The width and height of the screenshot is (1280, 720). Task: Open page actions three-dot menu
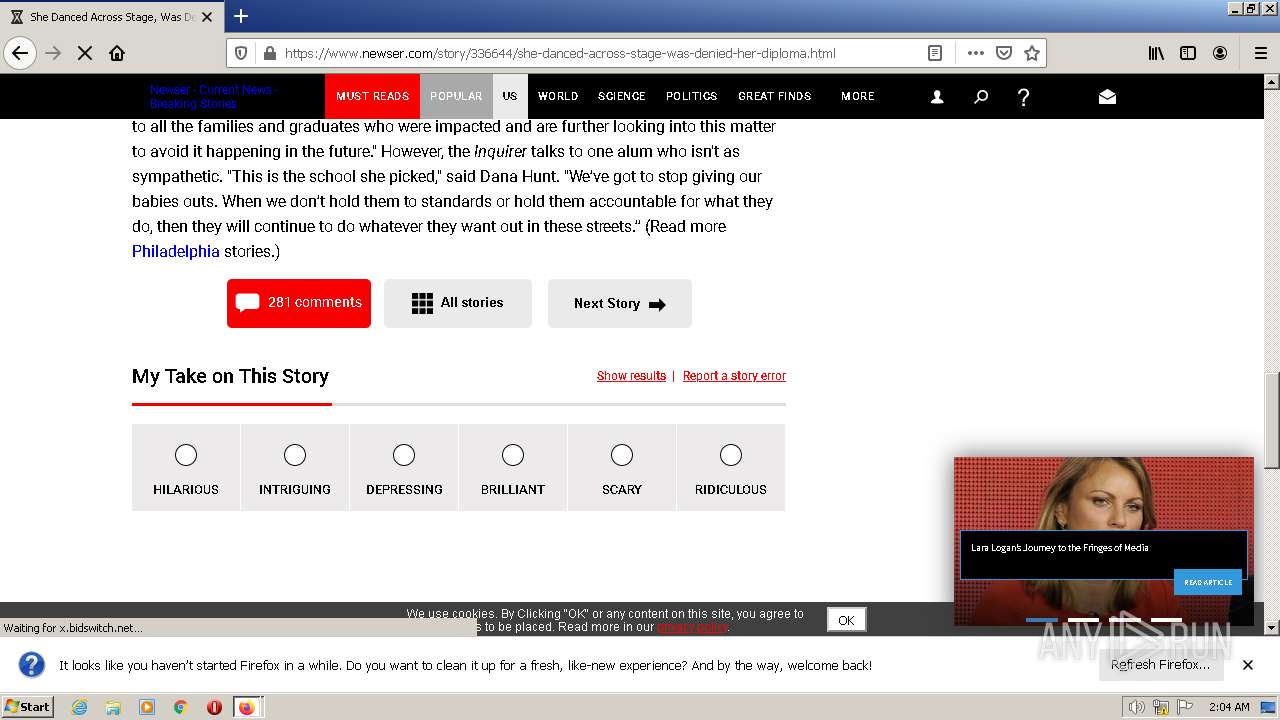[976, 53]
